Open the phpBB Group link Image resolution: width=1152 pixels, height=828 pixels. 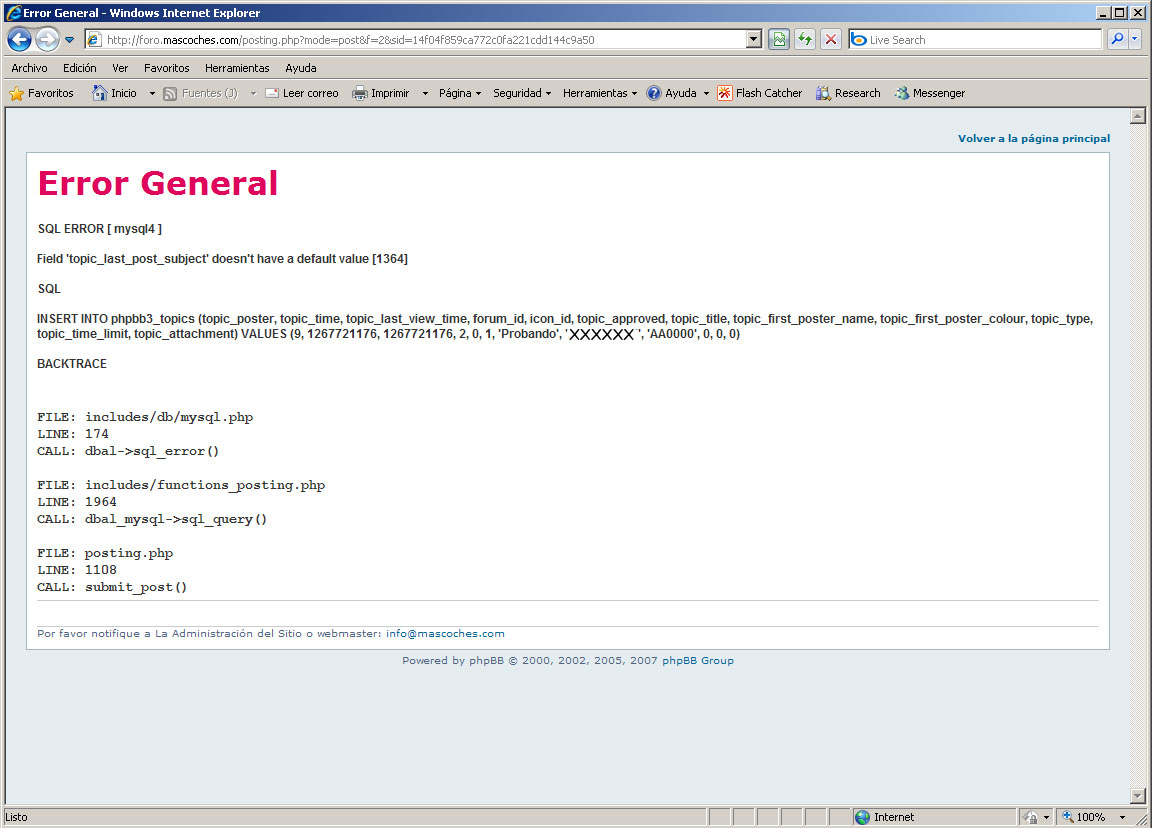point(698,660)
